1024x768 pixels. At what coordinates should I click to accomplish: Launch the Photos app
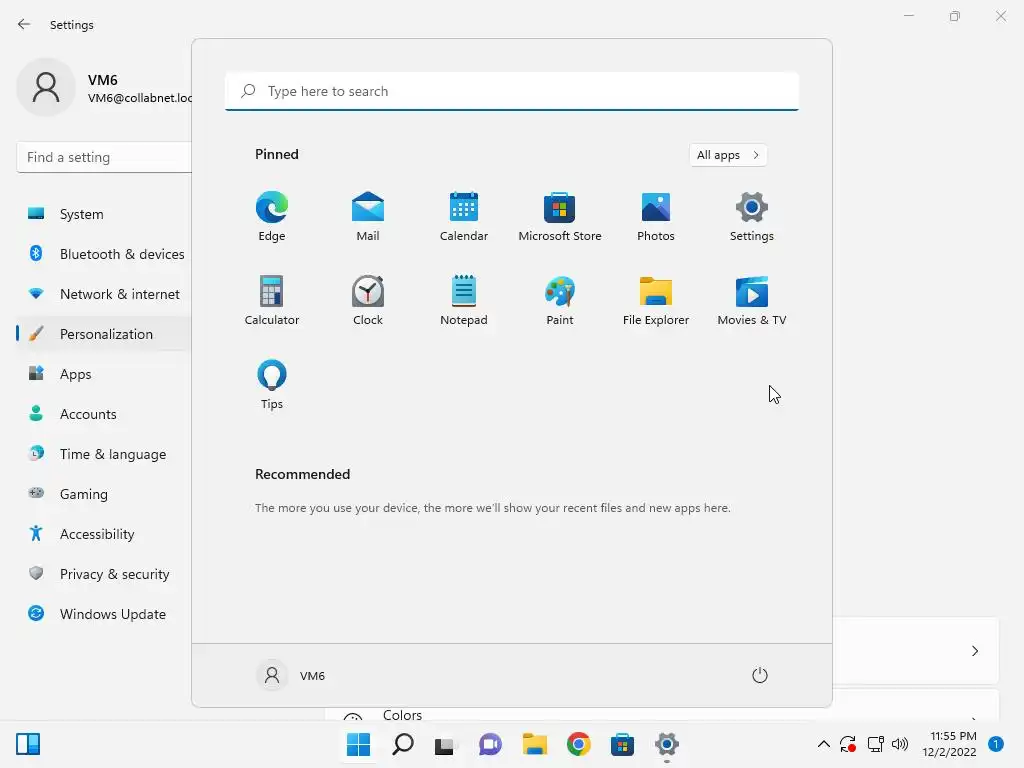pos(656,217)
